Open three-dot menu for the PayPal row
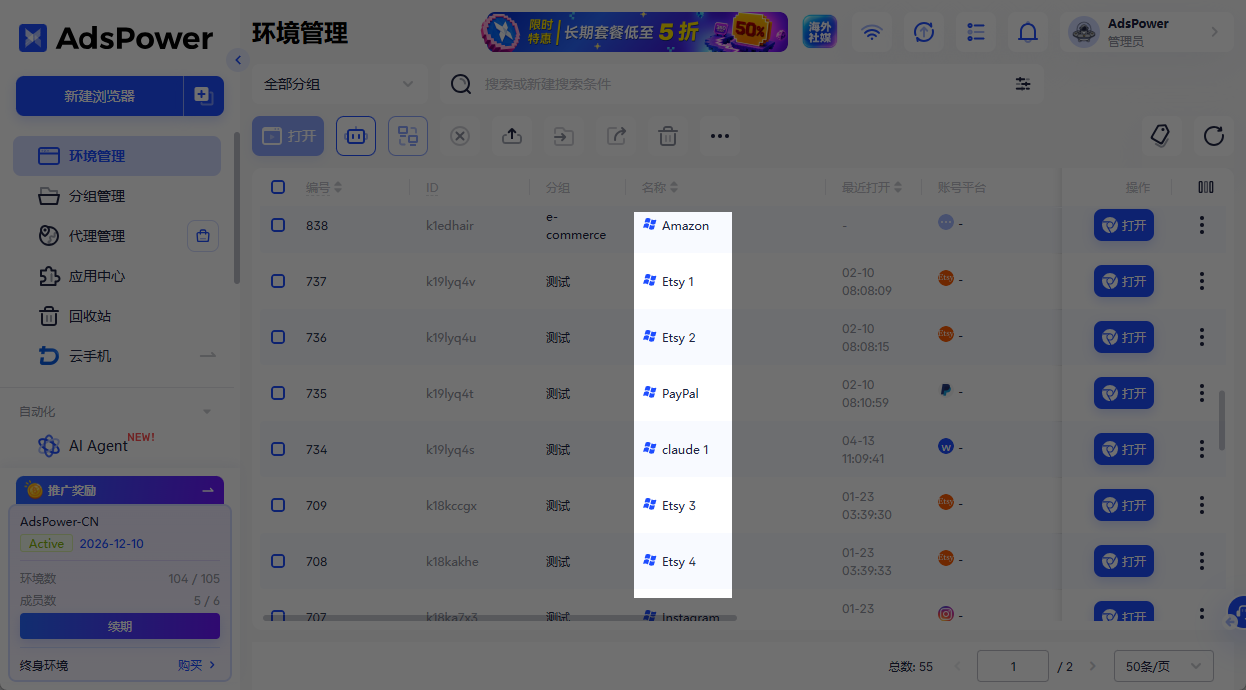This screenshot has width=1246, height=690. pos(1202,393)
